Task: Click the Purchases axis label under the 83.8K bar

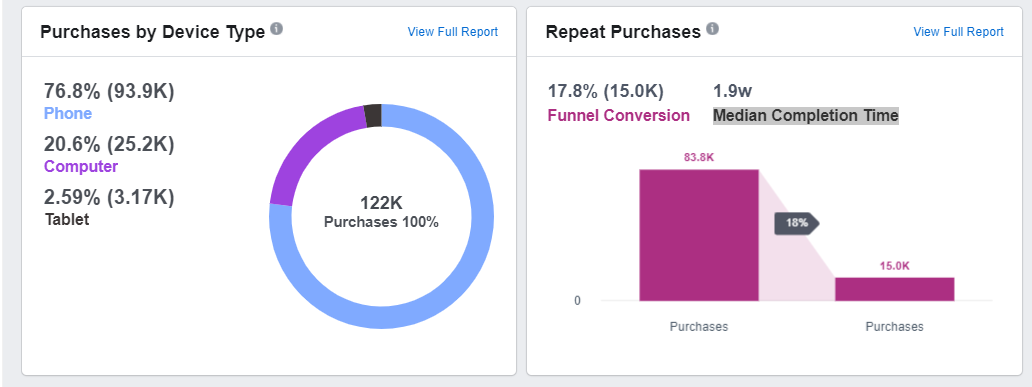Action: click(699, 326)
